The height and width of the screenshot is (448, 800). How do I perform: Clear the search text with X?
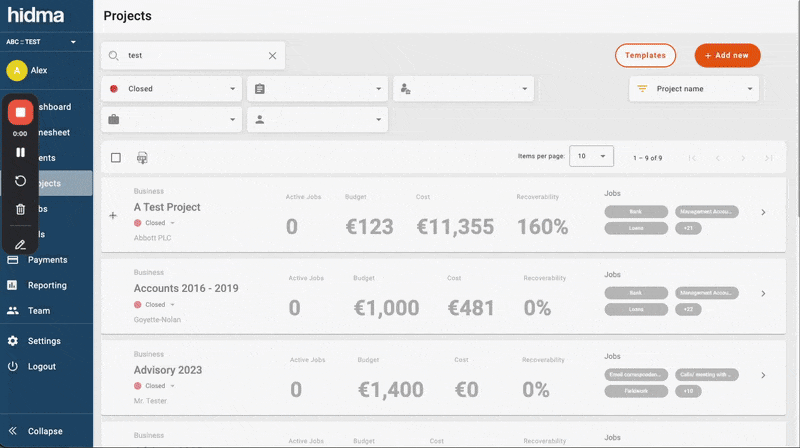click(272, 56)
